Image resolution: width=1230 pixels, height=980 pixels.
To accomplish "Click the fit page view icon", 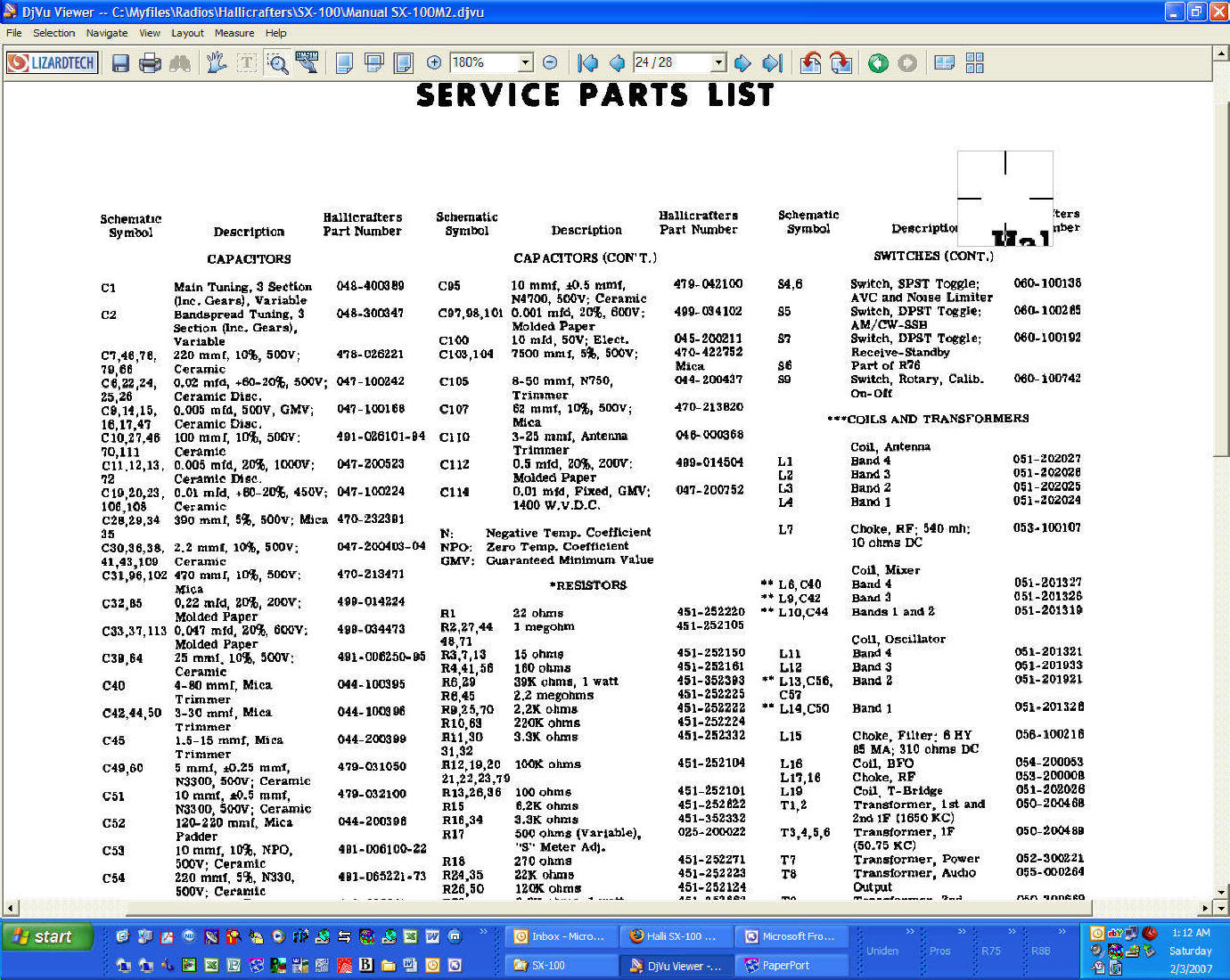I will point(404,63).
